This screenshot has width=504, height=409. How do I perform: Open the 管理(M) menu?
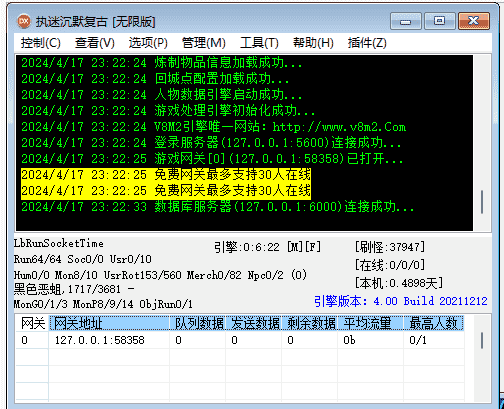coord(204,43)
